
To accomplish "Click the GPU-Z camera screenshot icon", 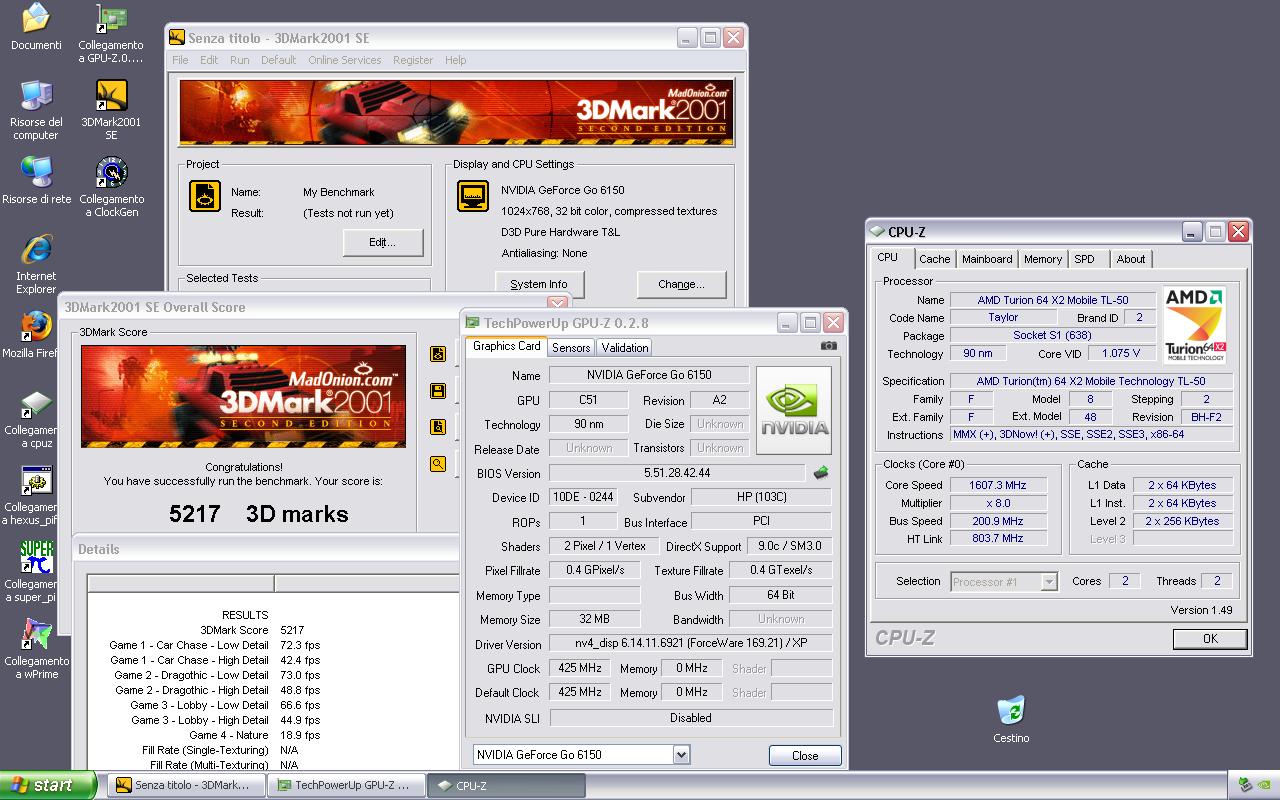I will click(x=828, y=346).
